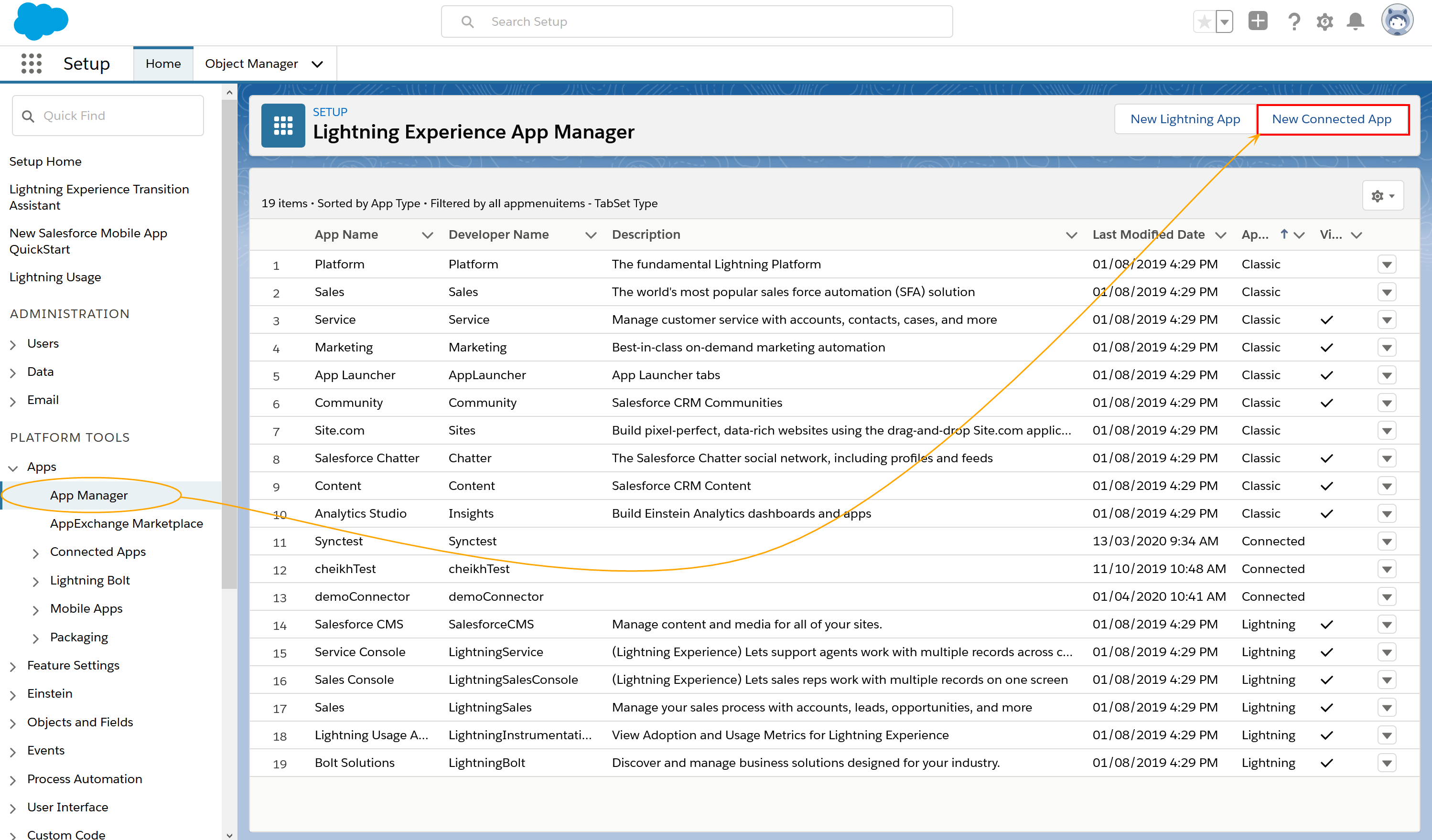Select App Manager in the sidebar
The height and width of the screenshot is (840, 1432).
tap(89, 495)
